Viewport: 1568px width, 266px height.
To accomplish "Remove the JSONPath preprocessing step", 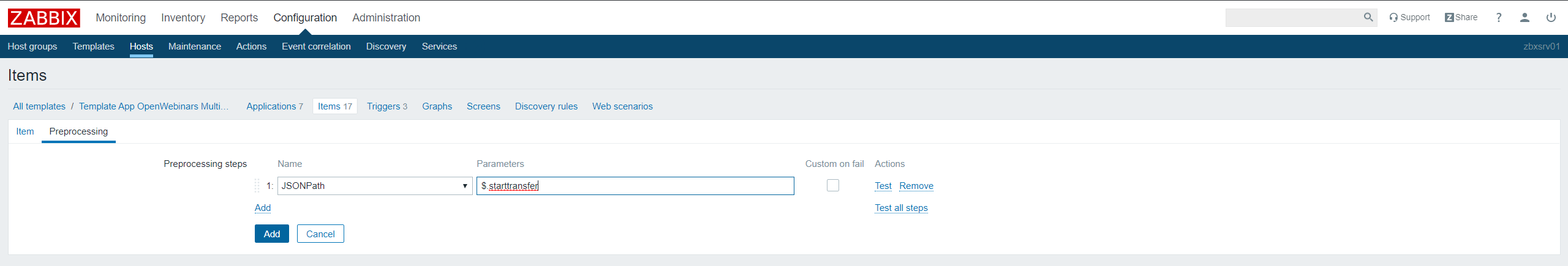I will pyautogui.click(x=916, y=186).
